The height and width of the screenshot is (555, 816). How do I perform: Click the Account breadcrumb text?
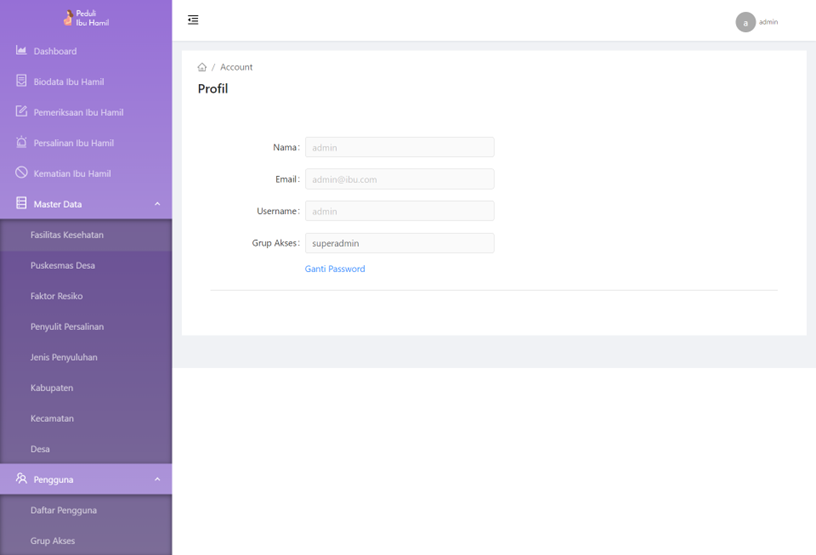tap(236, 67)
